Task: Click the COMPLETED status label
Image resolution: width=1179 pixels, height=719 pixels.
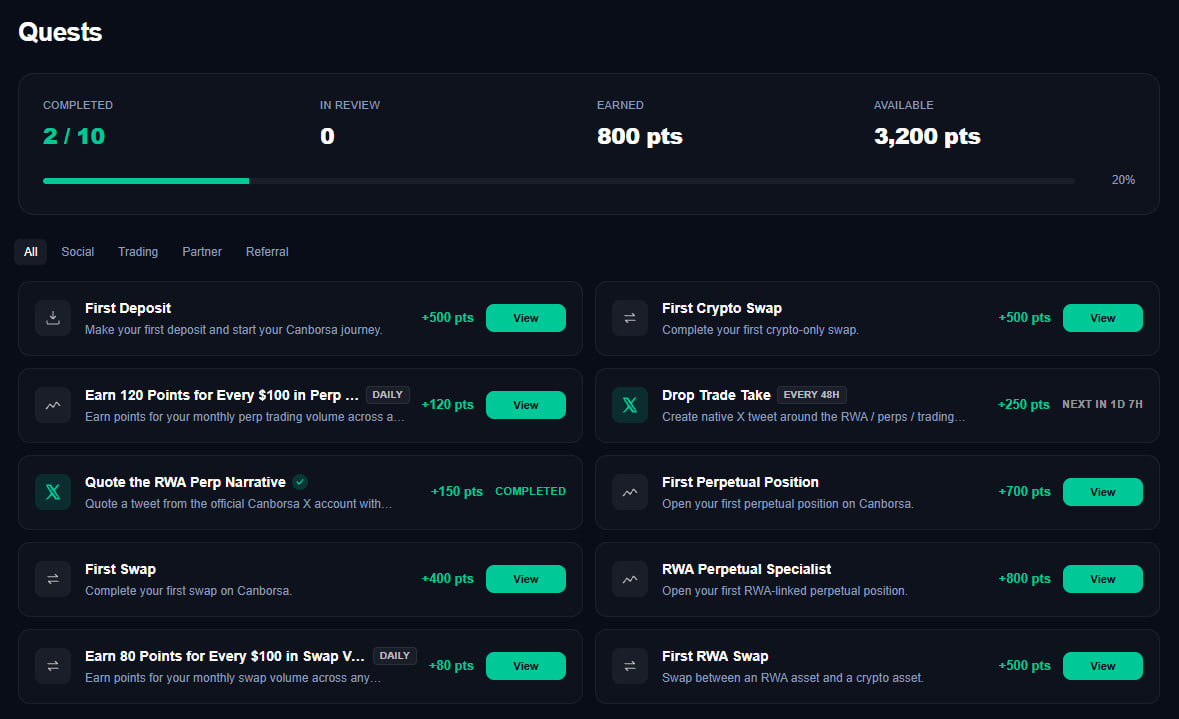Action: coord(530,491)
